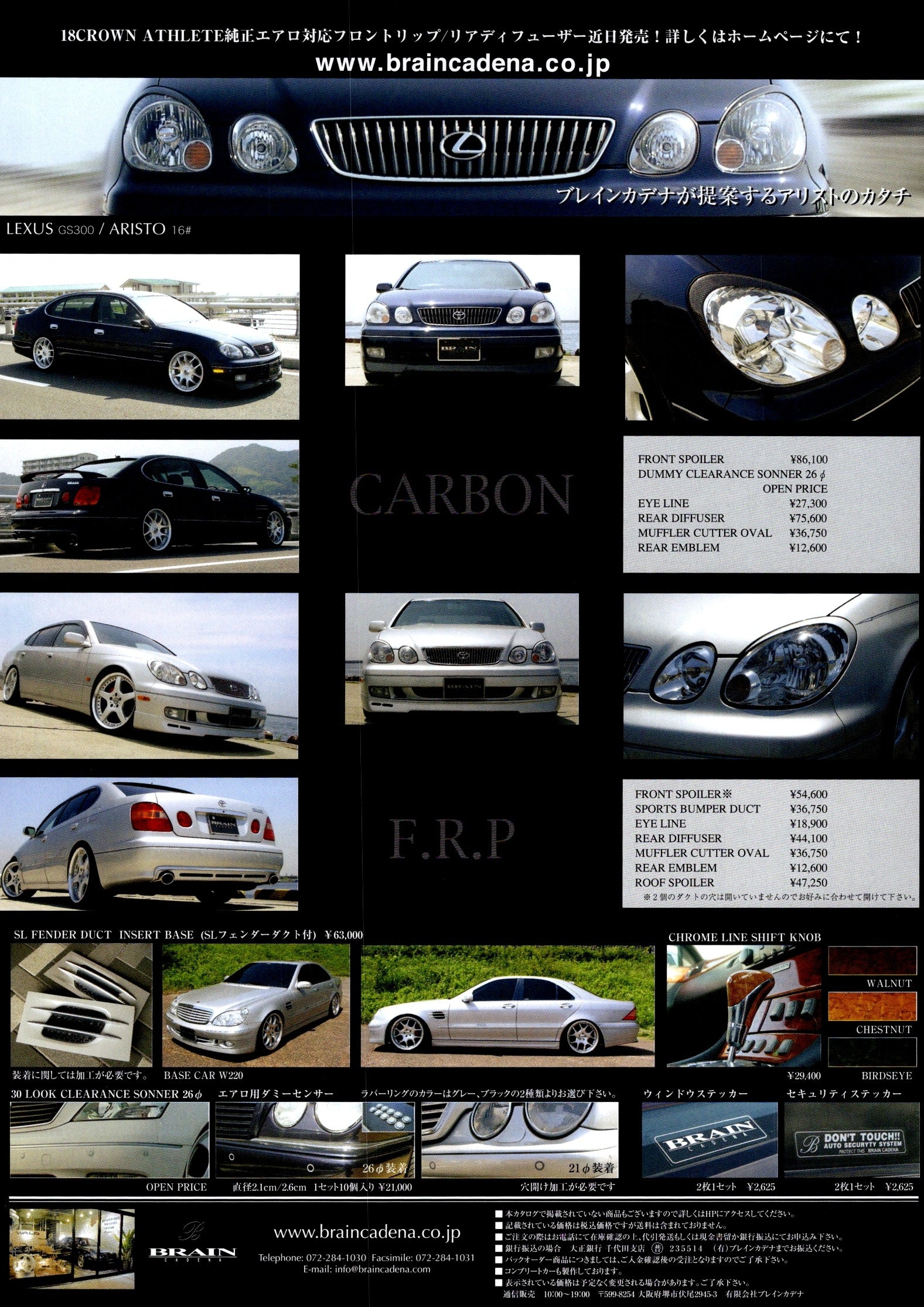Click the 'LEXUS GS300 / ARISTO 16#' heading
The width and height of the screenshot is (924, 1307).
click(x=99, y=229)
